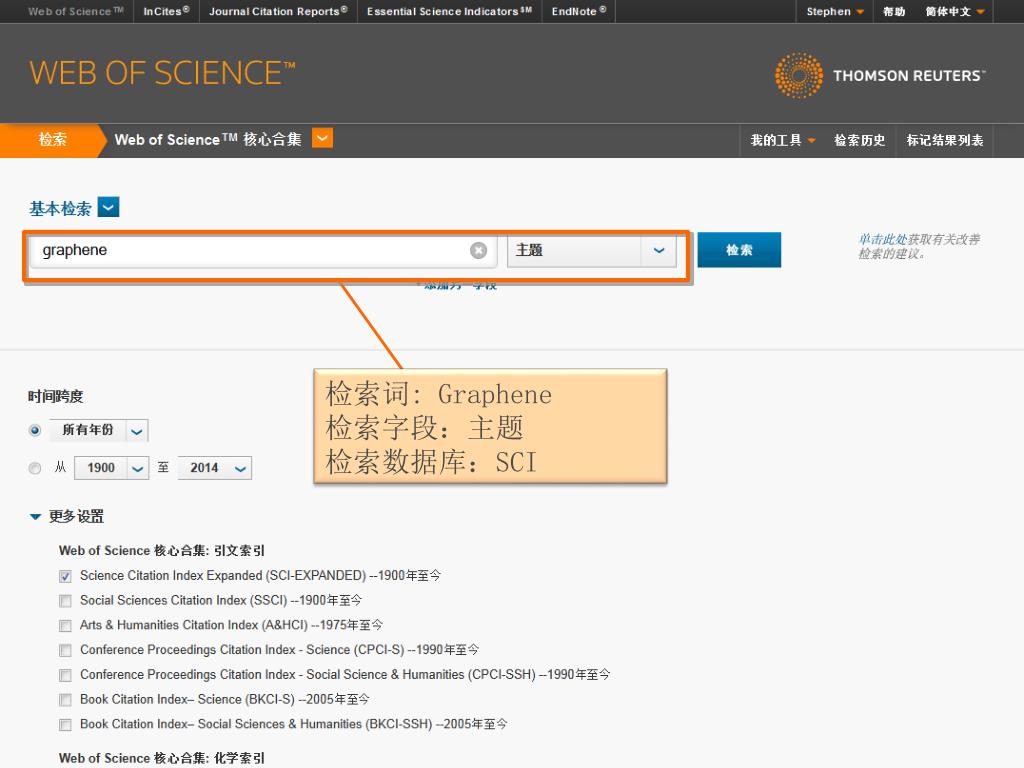Open the 我的工具 menu
Viewport: 1024px width, 768px height.
pos(782,140)
